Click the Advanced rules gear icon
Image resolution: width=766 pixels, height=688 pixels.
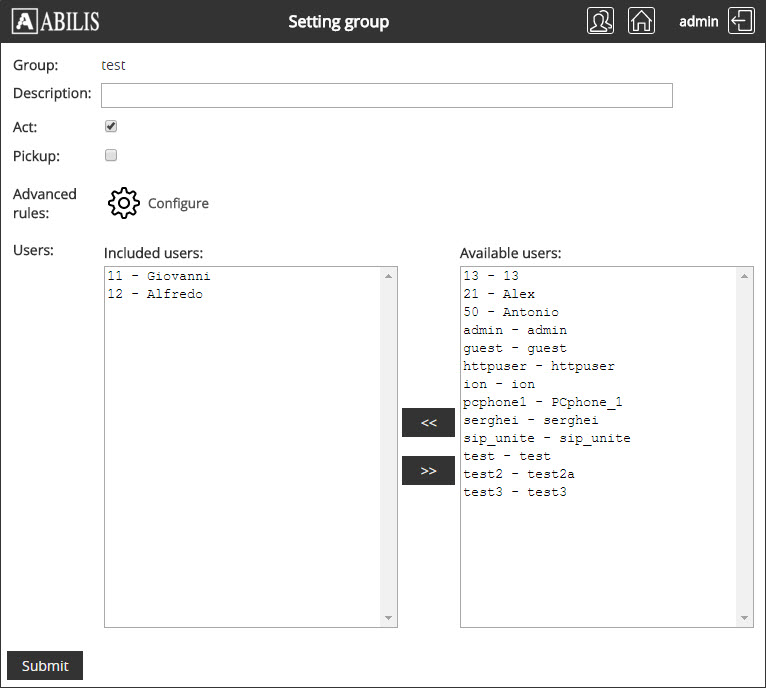tap(123, 203)
